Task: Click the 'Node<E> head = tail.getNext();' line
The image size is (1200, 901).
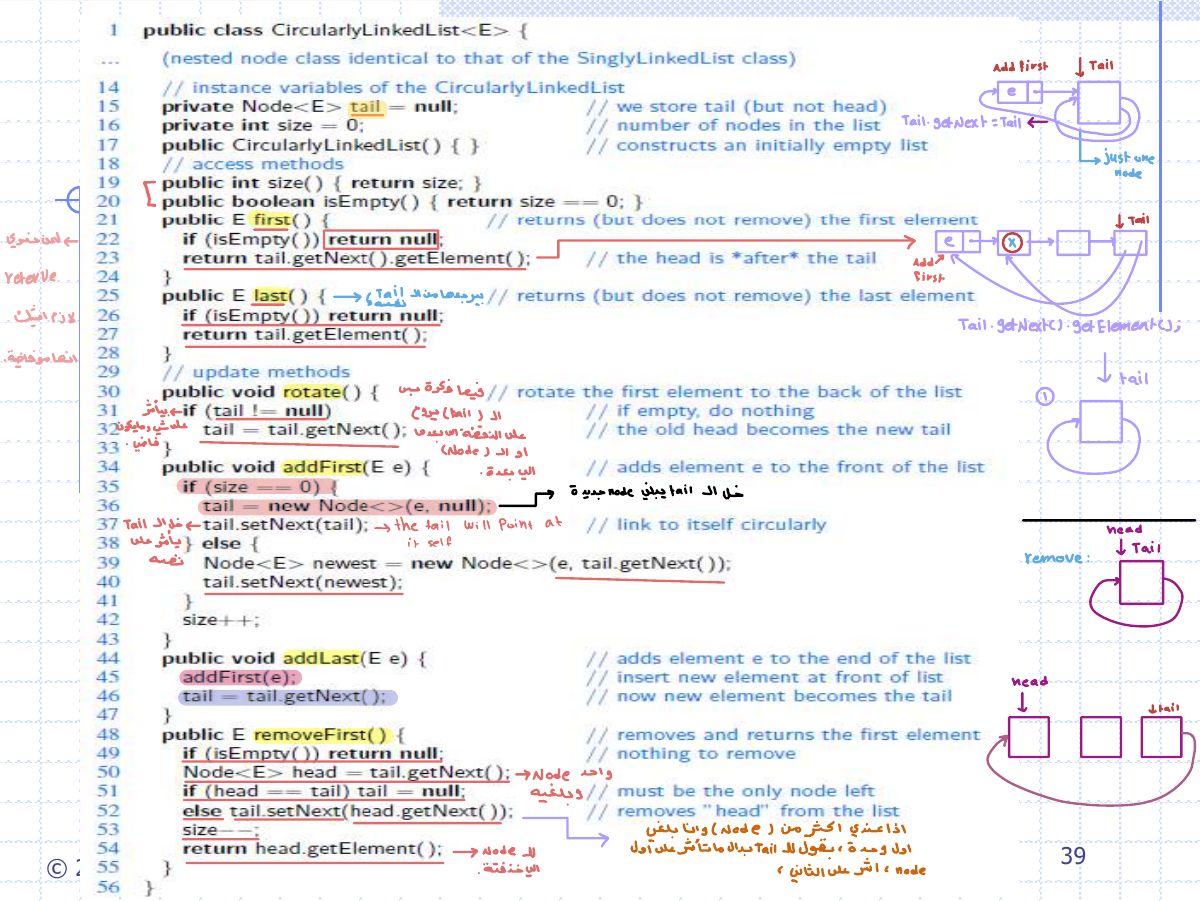Action: (x=346, y=772)
